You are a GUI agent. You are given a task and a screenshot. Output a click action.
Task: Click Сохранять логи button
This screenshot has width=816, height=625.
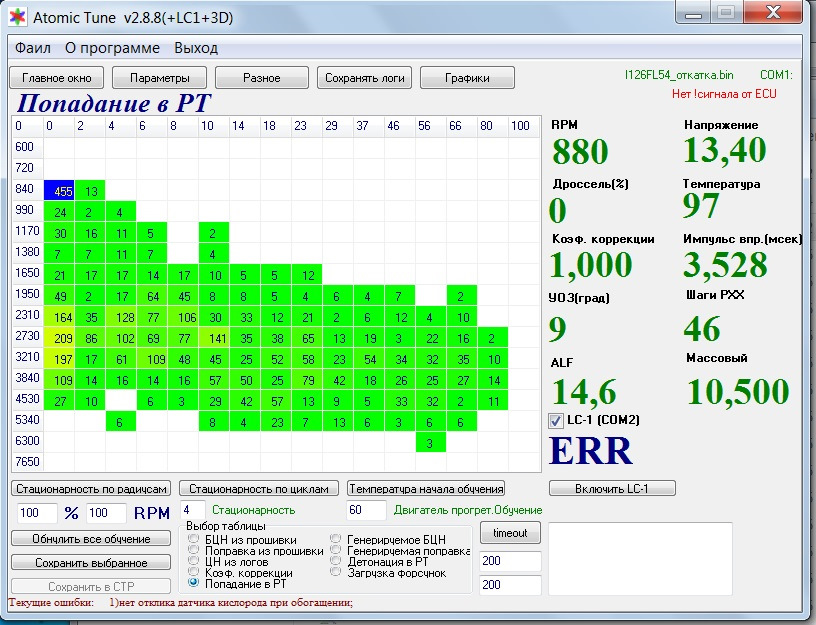coord(365,78)
